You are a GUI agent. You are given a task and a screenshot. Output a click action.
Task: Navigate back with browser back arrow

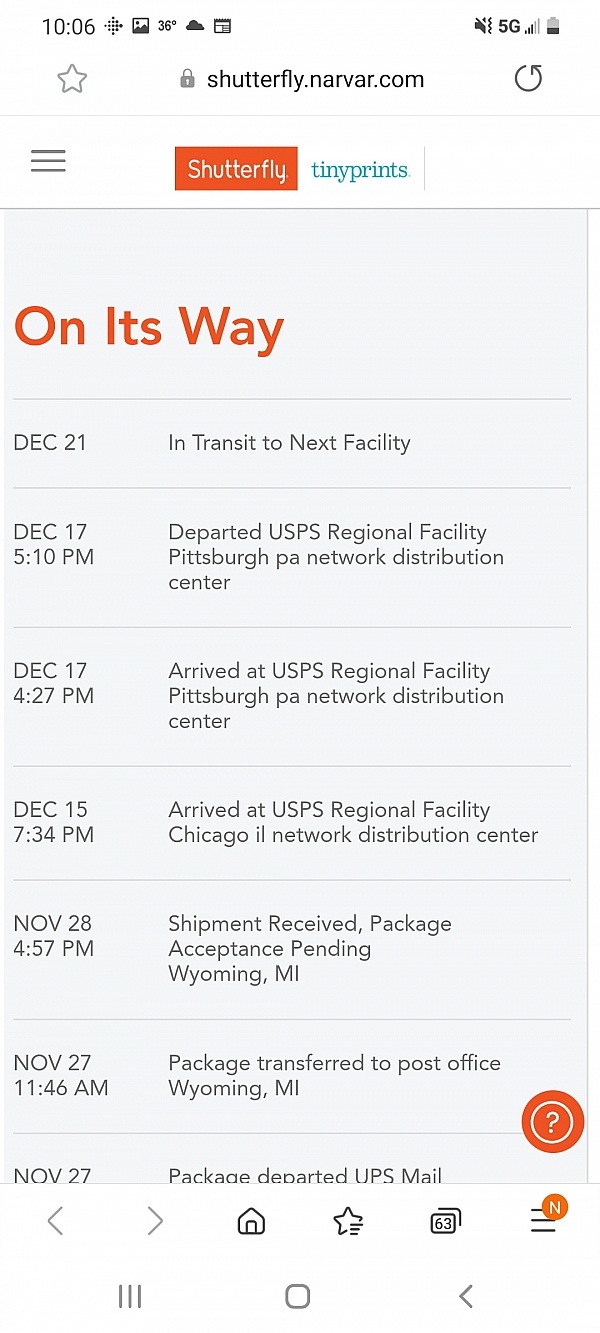(x=56, y=1220)
